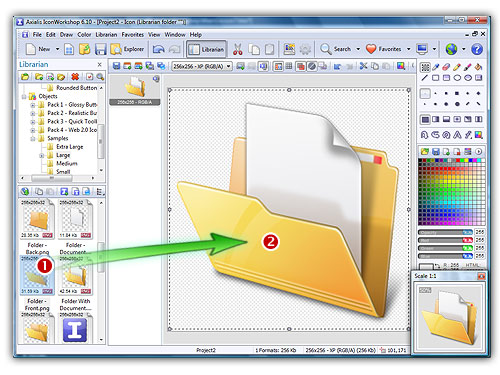The height and width of the screenshot is (375, 500).
Task: Pick the Pencil tool in the tools palette
Action: [x=457, y=67]
